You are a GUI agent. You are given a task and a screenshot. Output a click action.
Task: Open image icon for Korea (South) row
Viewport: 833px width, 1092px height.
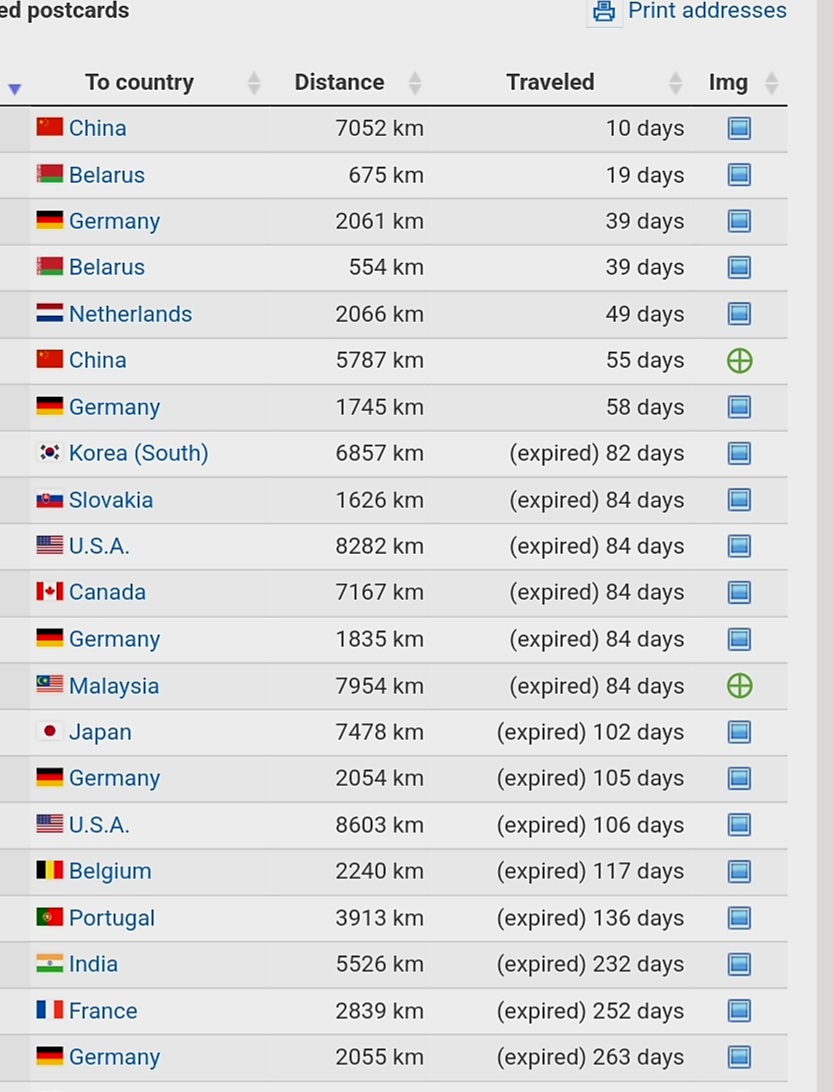click(739, 453)
